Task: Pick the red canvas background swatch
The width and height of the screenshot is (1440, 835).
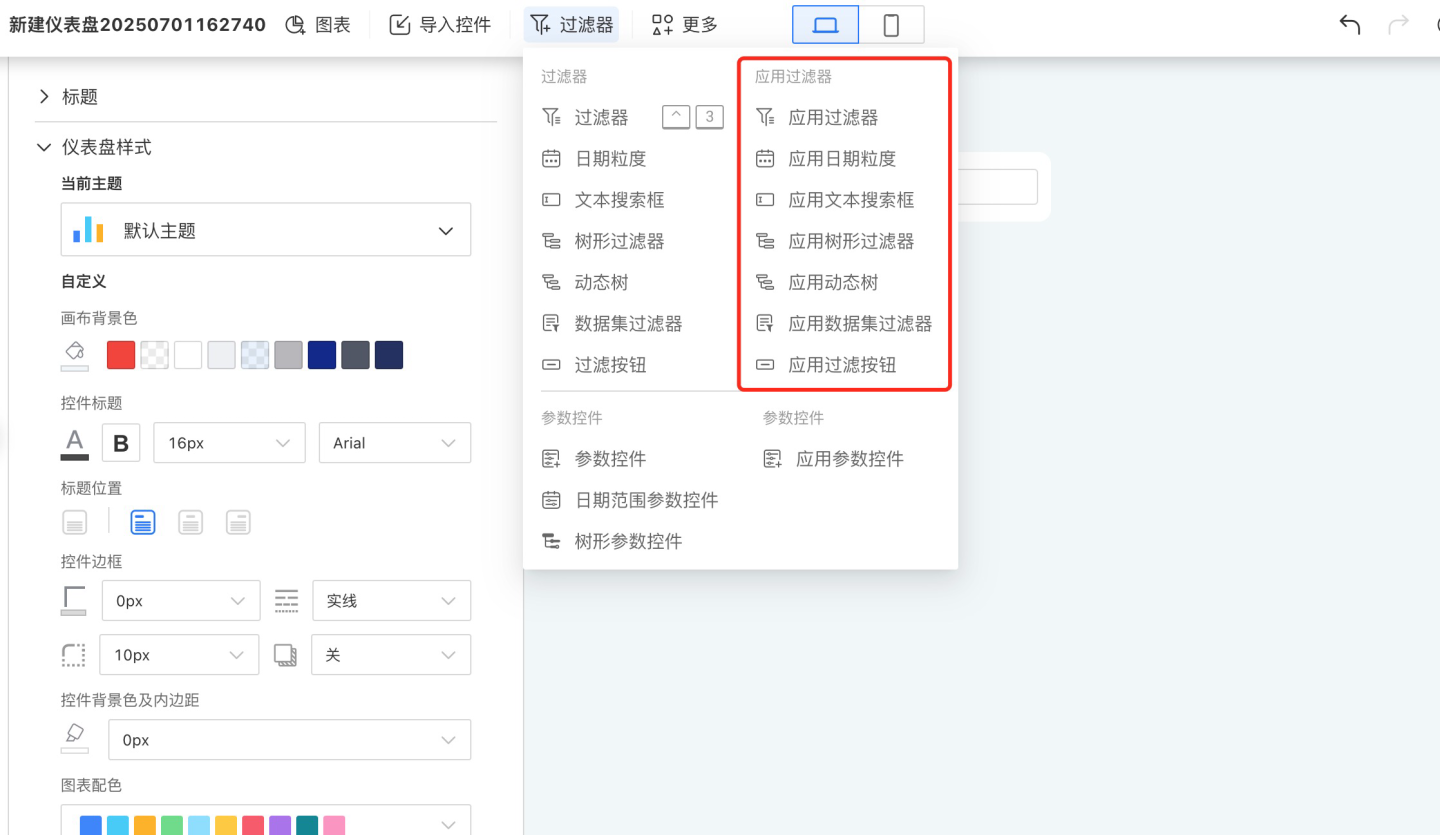Action: point(121,355)
